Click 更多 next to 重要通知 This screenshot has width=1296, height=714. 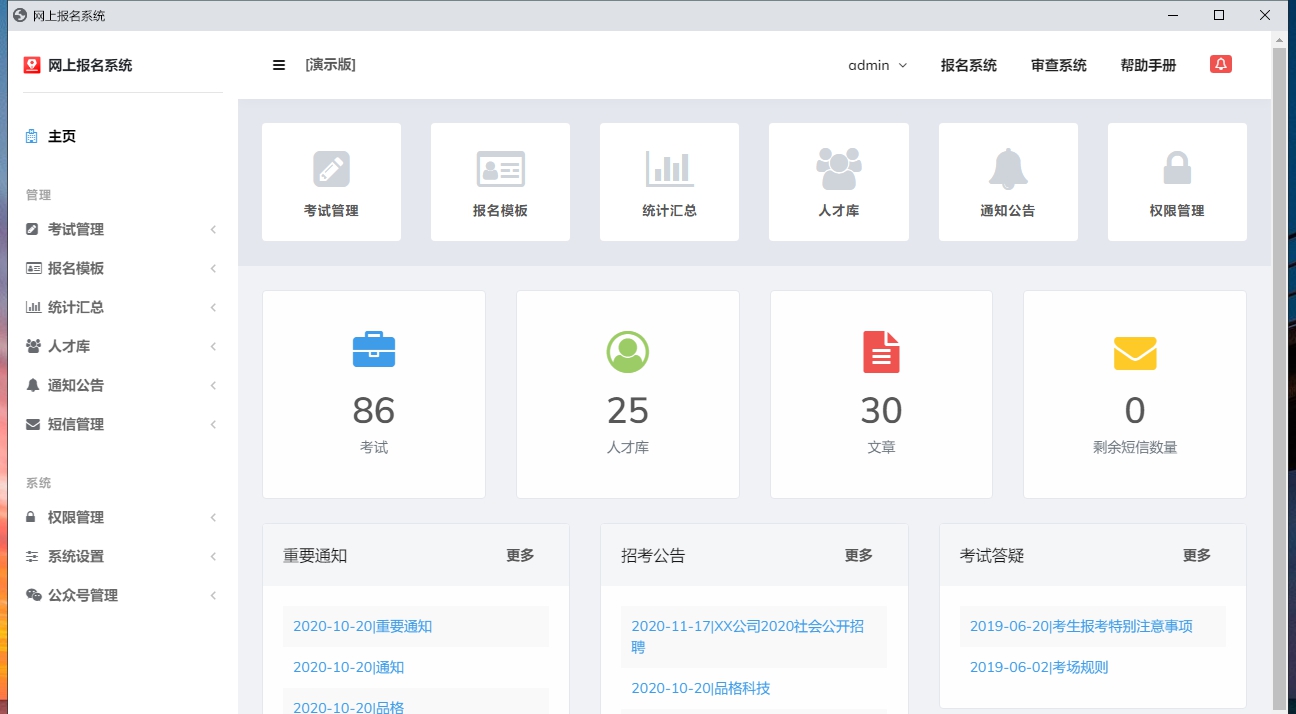tap(519, 555)
